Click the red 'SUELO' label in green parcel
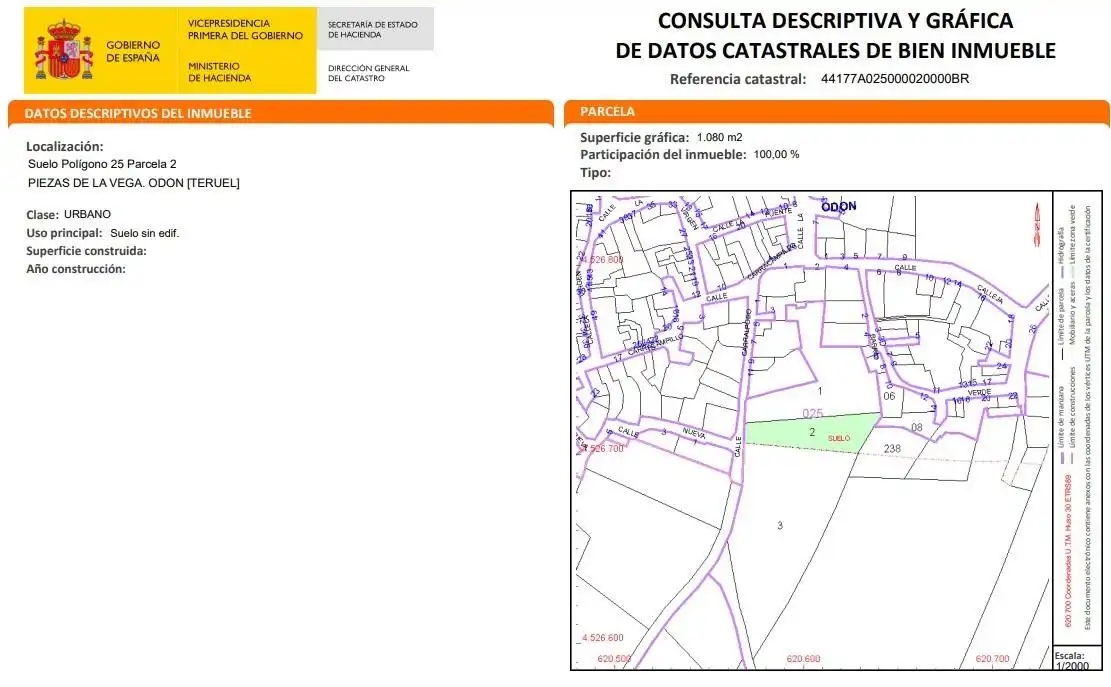Image resolution: width=1111 pixels, height=687 pixels. 839,438
